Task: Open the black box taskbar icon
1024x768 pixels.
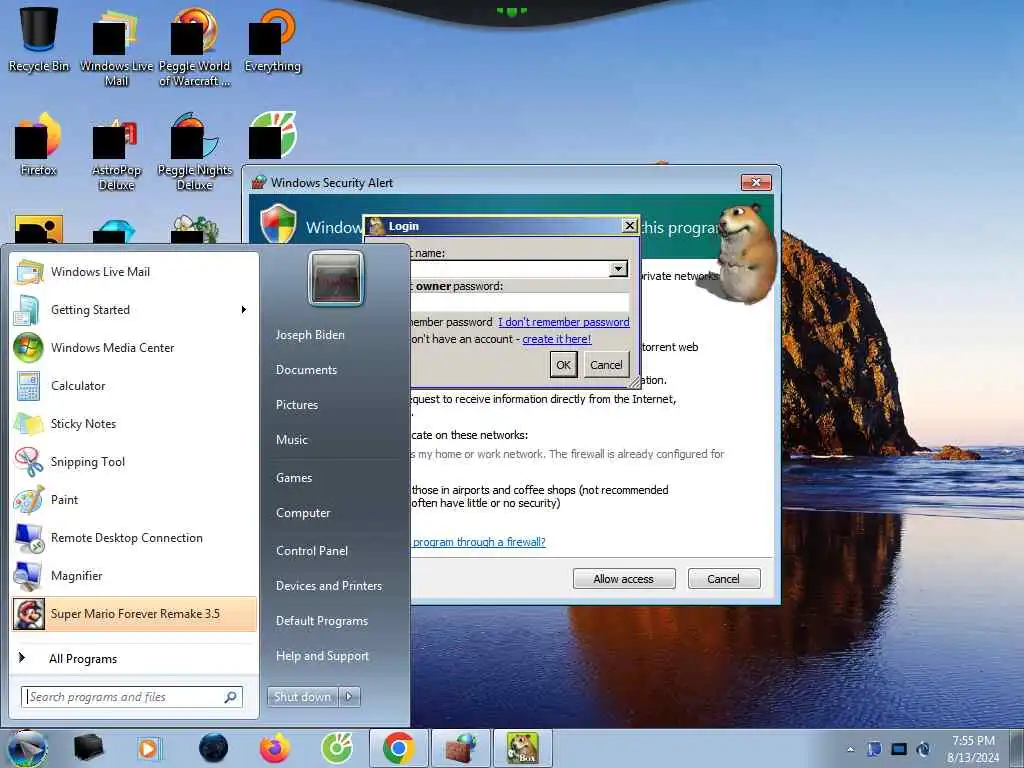Action: pyautogui.click(x=89, y=748)
